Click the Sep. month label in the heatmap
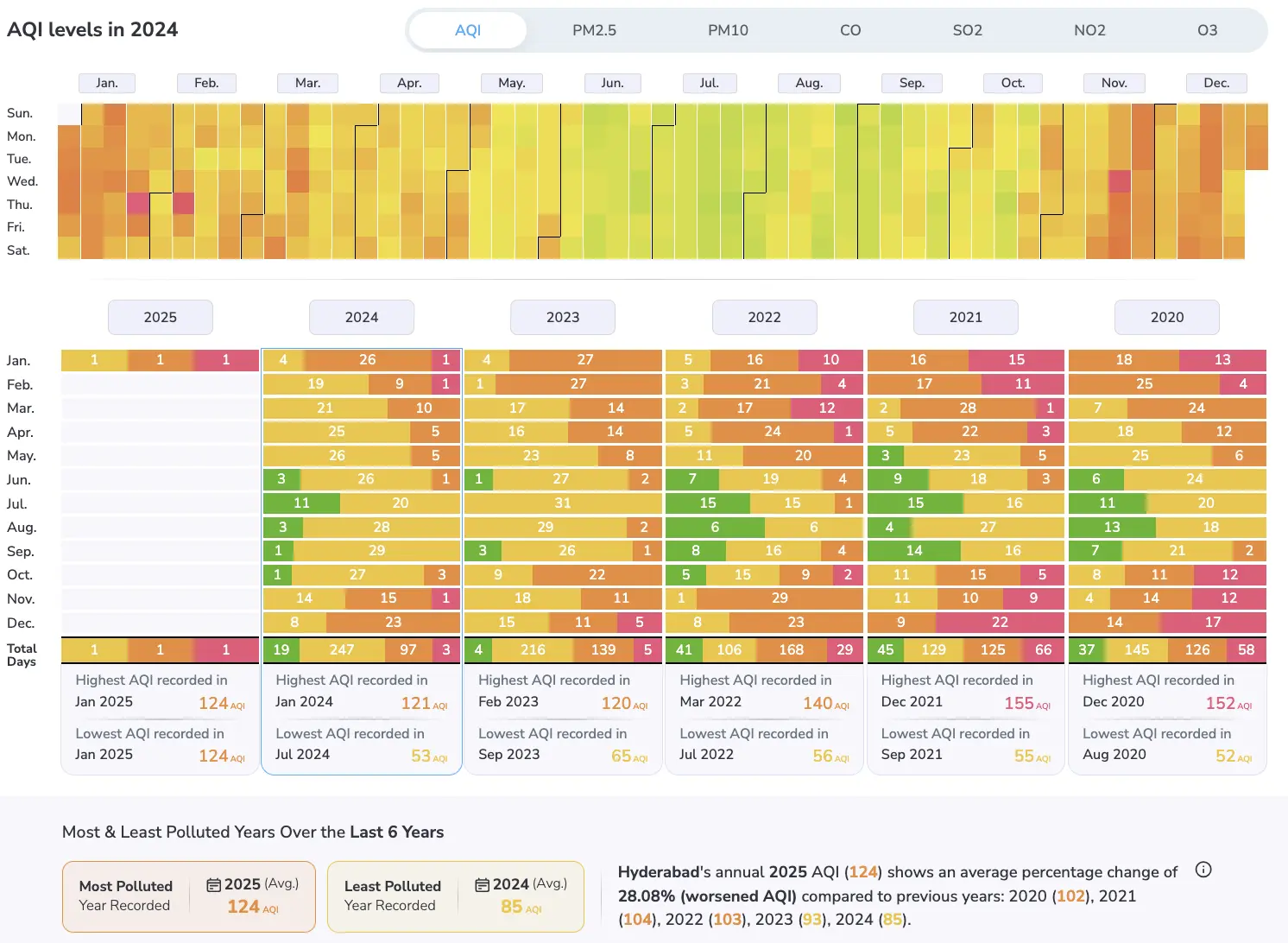Screen dimensions: 1288x943 pyautogui.click(x=912, y=83)
